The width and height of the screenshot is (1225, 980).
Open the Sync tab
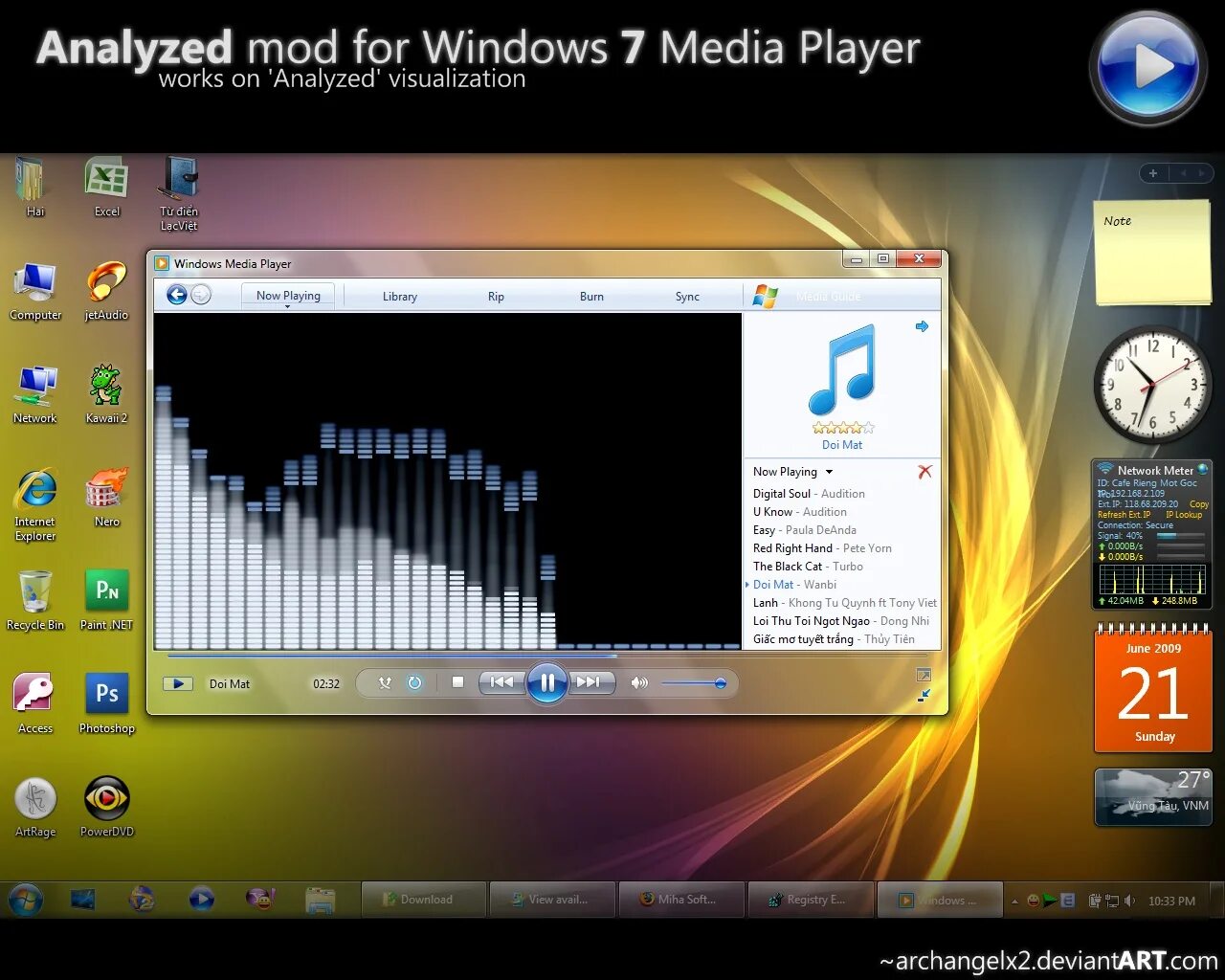[x=687, y=297]
